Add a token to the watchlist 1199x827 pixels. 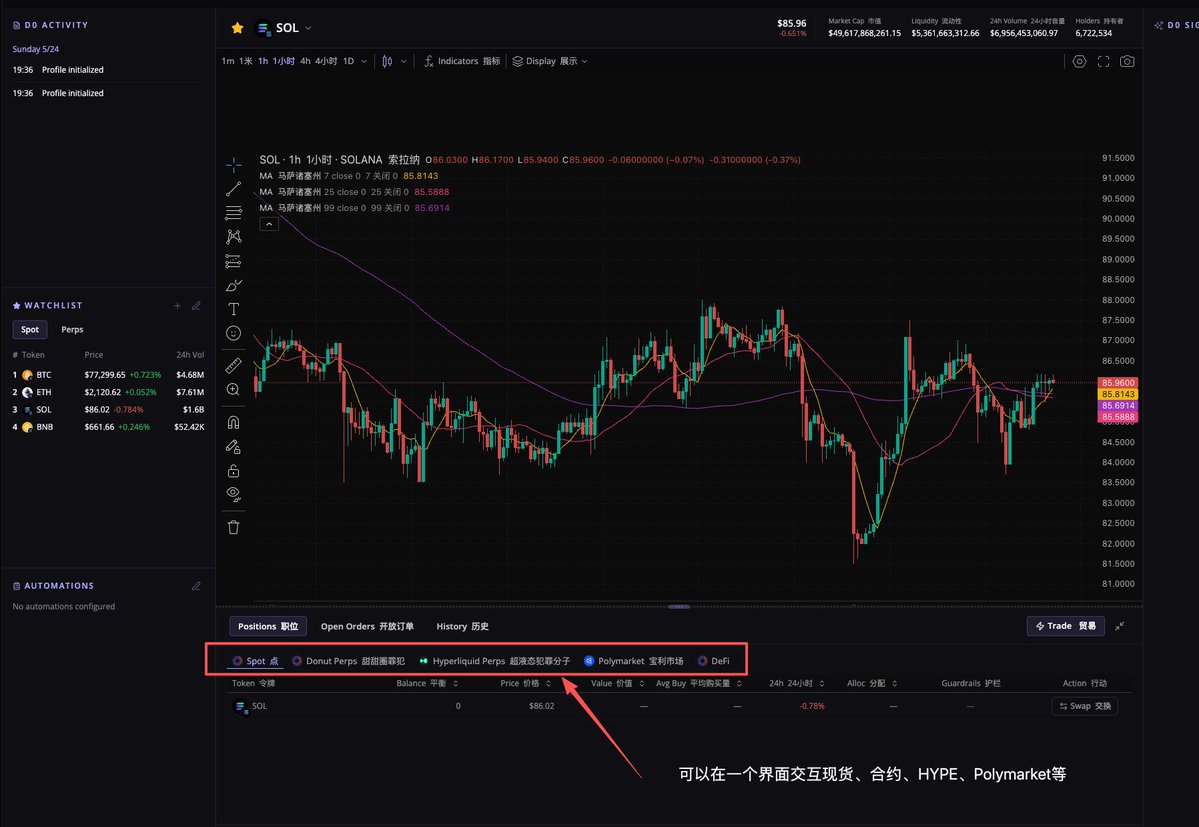pos(177,306)
